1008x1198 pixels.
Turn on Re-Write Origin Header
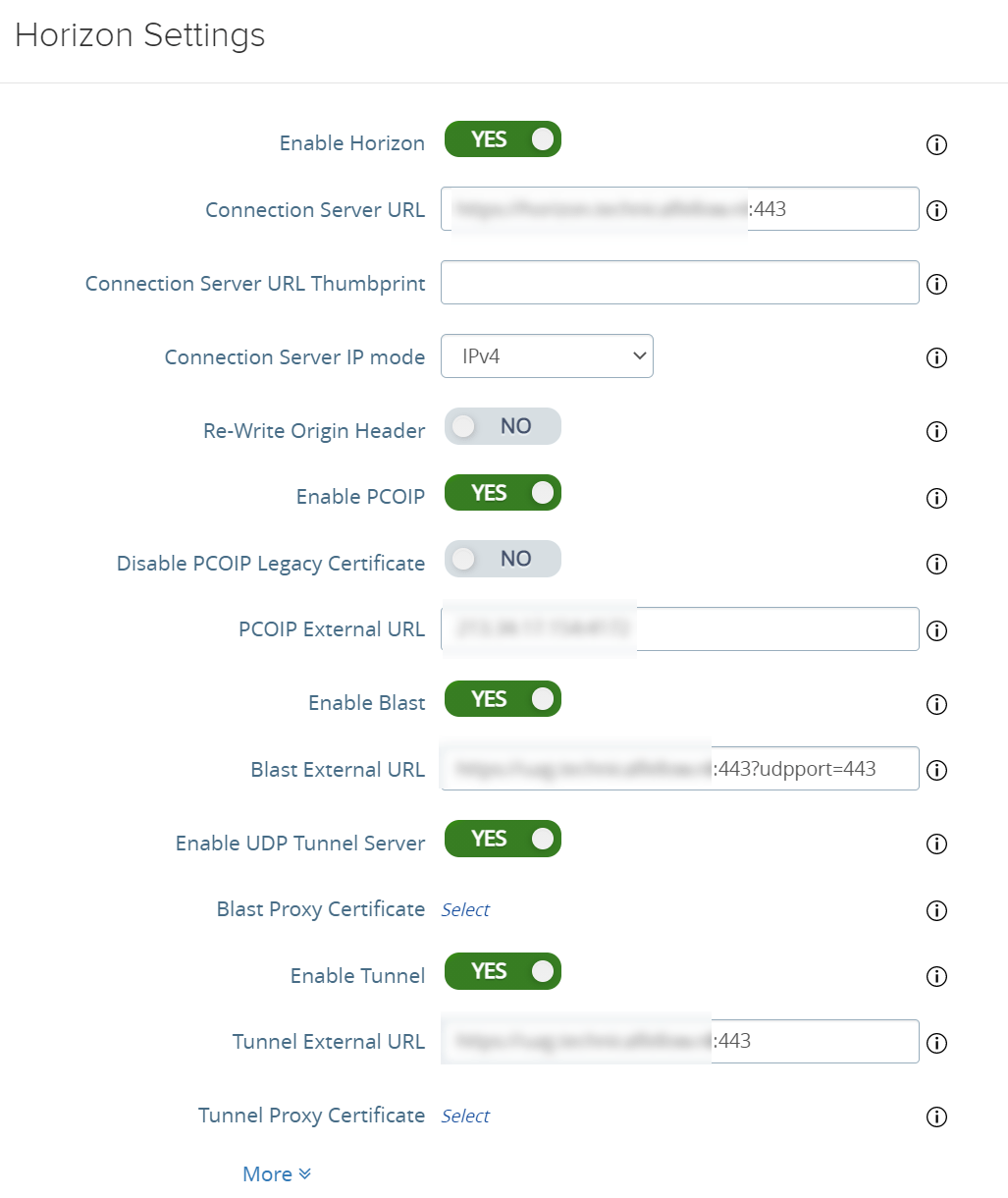(503, 426)
